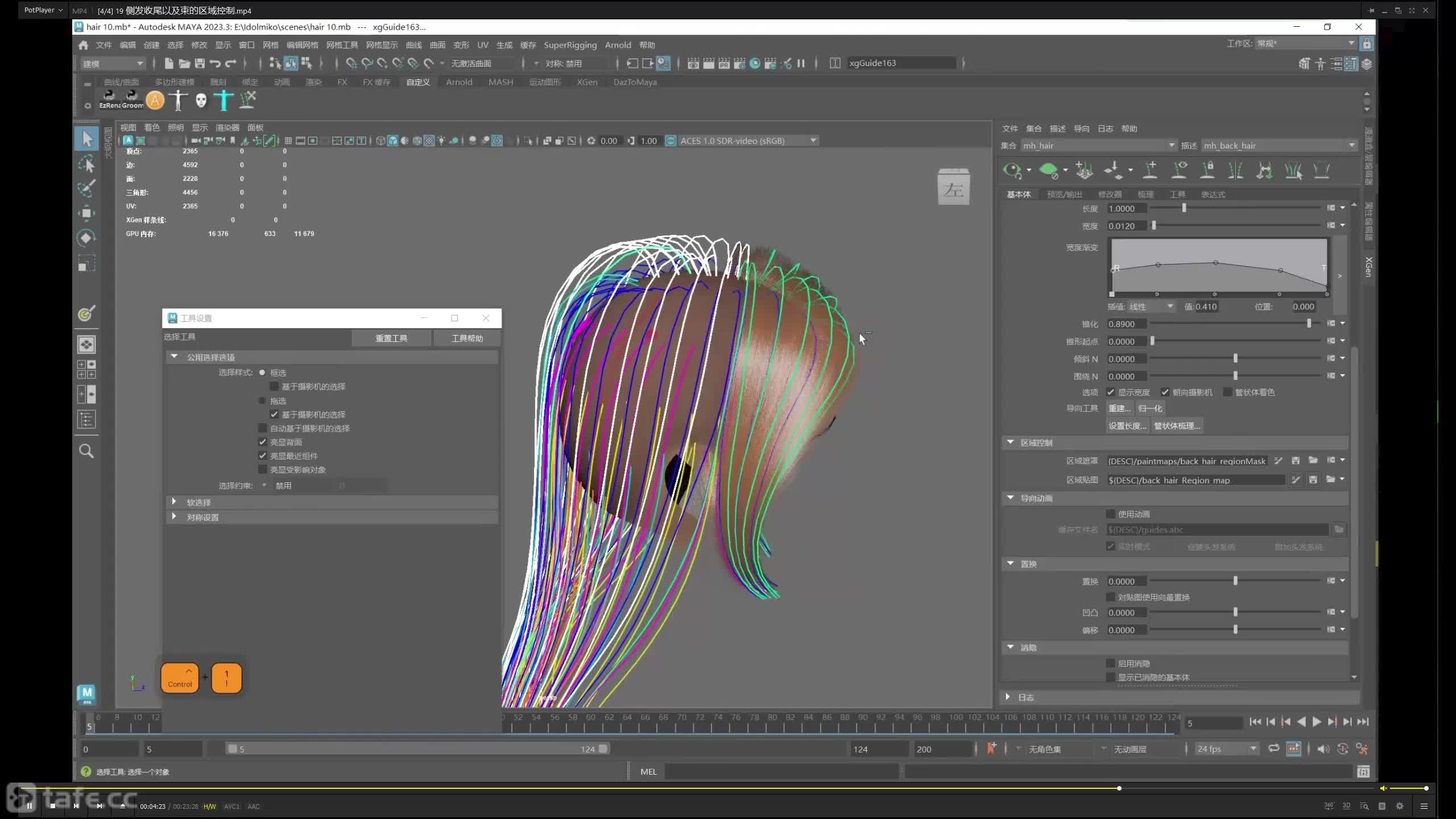The height and width of the screenshot is (819, 1456).
Task: Select the drag selection style radio
Action: (262, 400)
